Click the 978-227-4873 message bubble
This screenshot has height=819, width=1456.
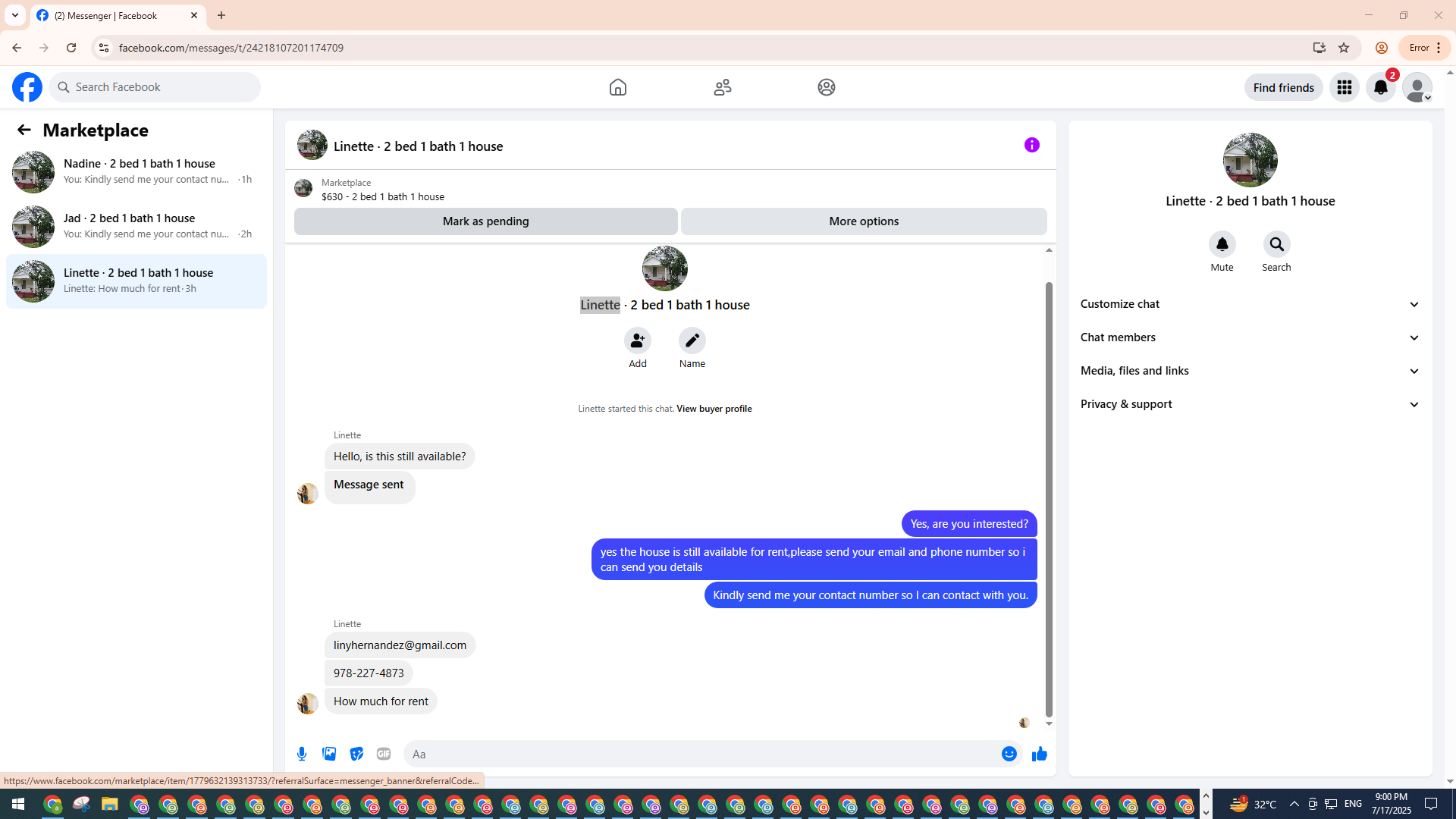click(369, 673)
